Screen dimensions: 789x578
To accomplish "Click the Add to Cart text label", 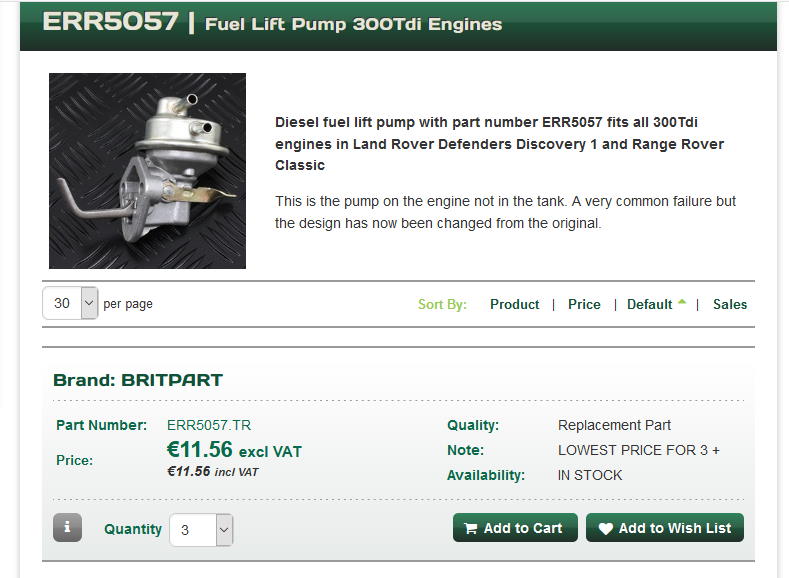I will 523,528.
